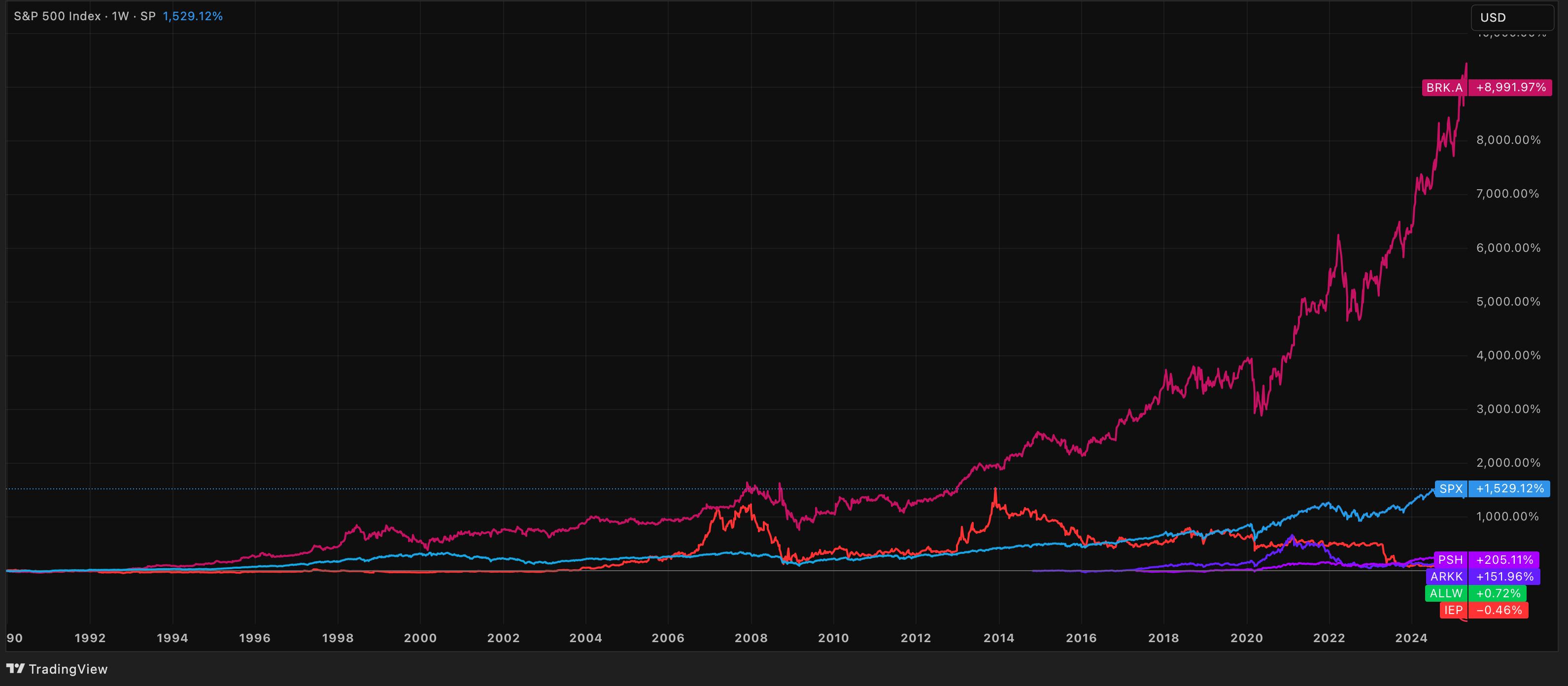The image size is (1568, 686).
Task: Click the 5,000.00% price scale label
Action: (1508, 302)
